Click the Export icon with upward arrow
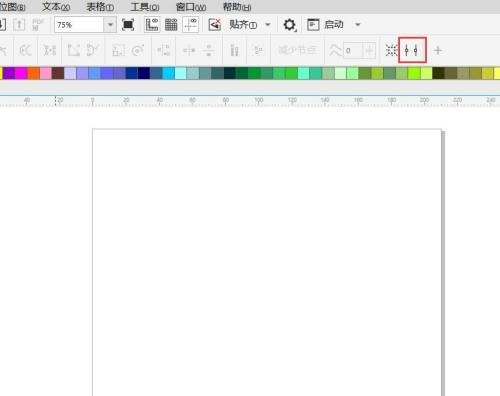Screen dimensions: 500x396 point(19,25)
